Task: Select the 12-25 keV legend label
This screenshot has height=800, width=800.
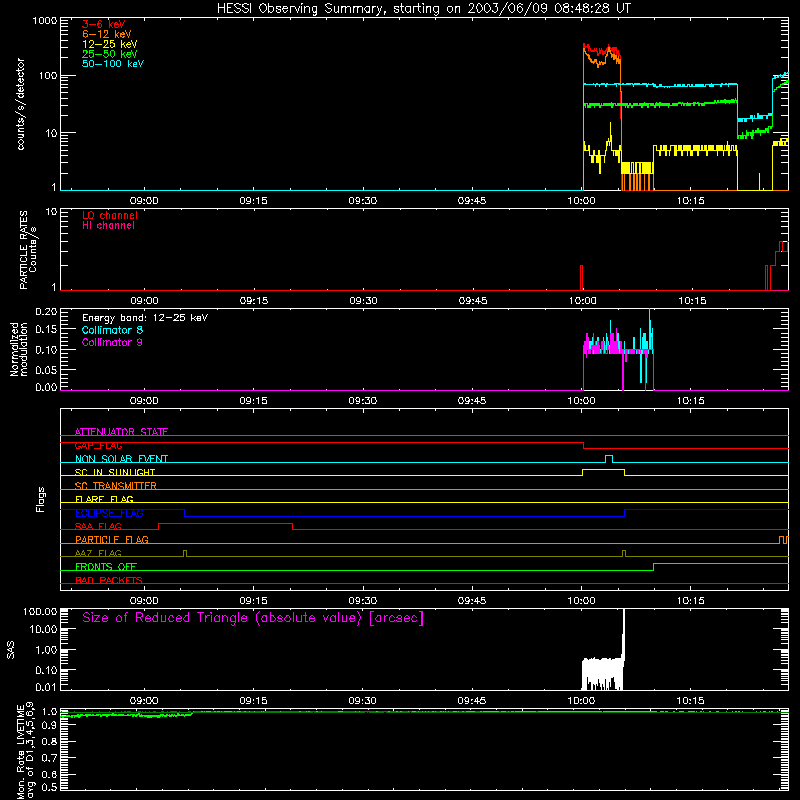Action: pos(110,44)
